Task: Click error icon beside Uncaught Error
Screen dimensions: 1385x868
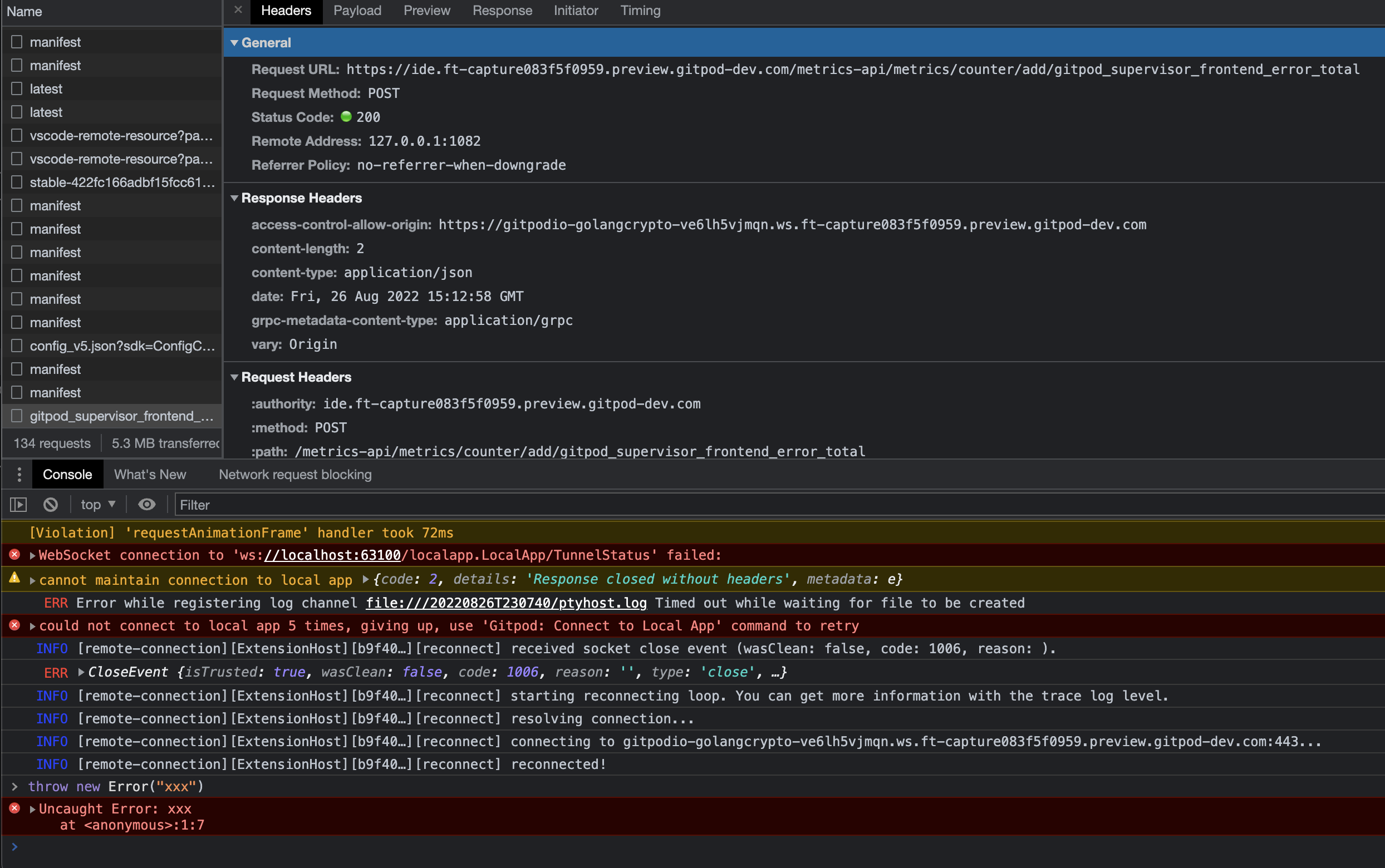Action: click(x=15, y=808)
